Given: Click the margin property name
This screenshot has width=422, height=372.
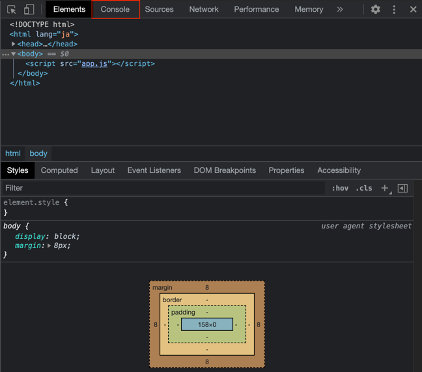Looking at the screenshot, I should click(x=29, y=246).
